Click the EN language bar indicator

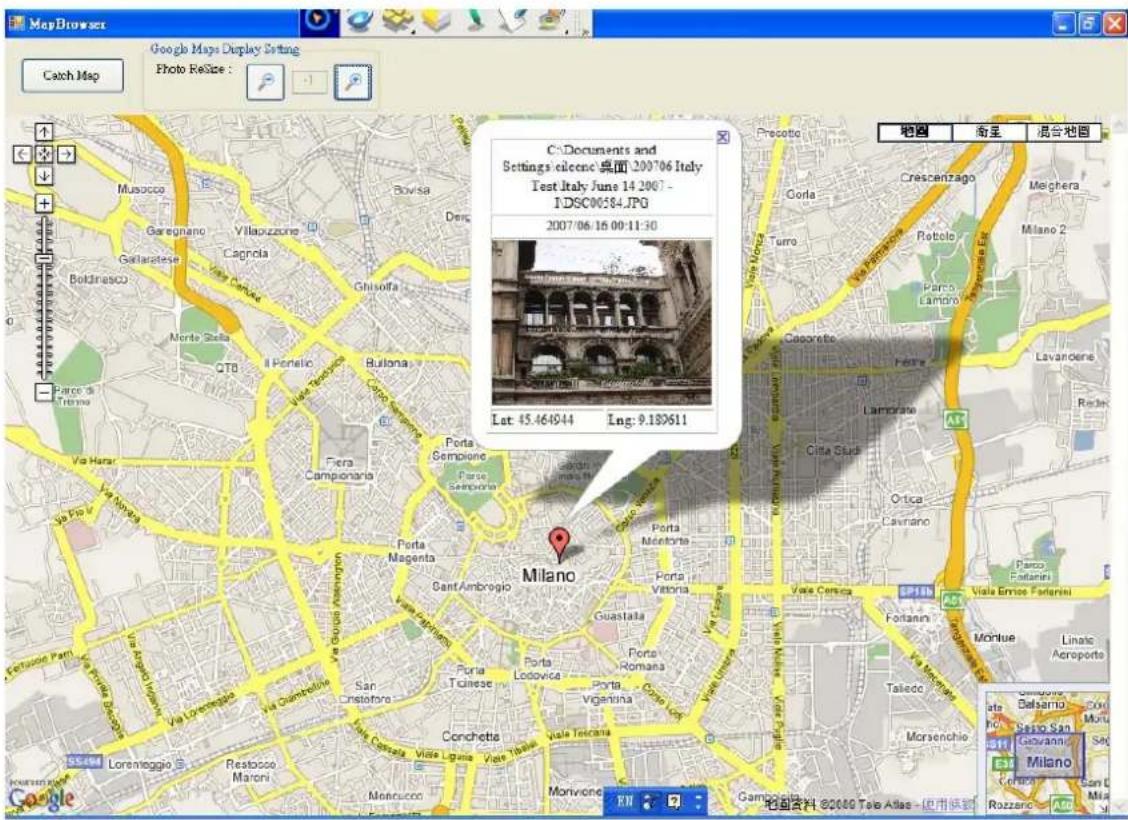624,801
